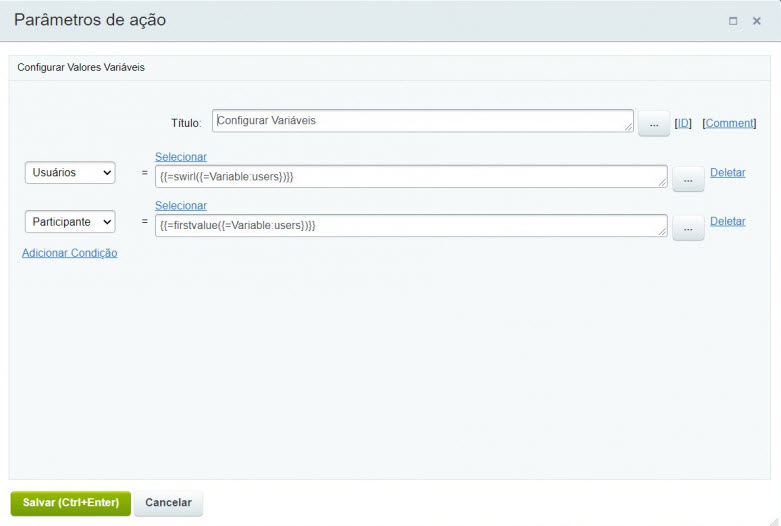Click Salvar (Ctrl+Enter) button
This screenshot has width=781, height=526.
(71, 503)
